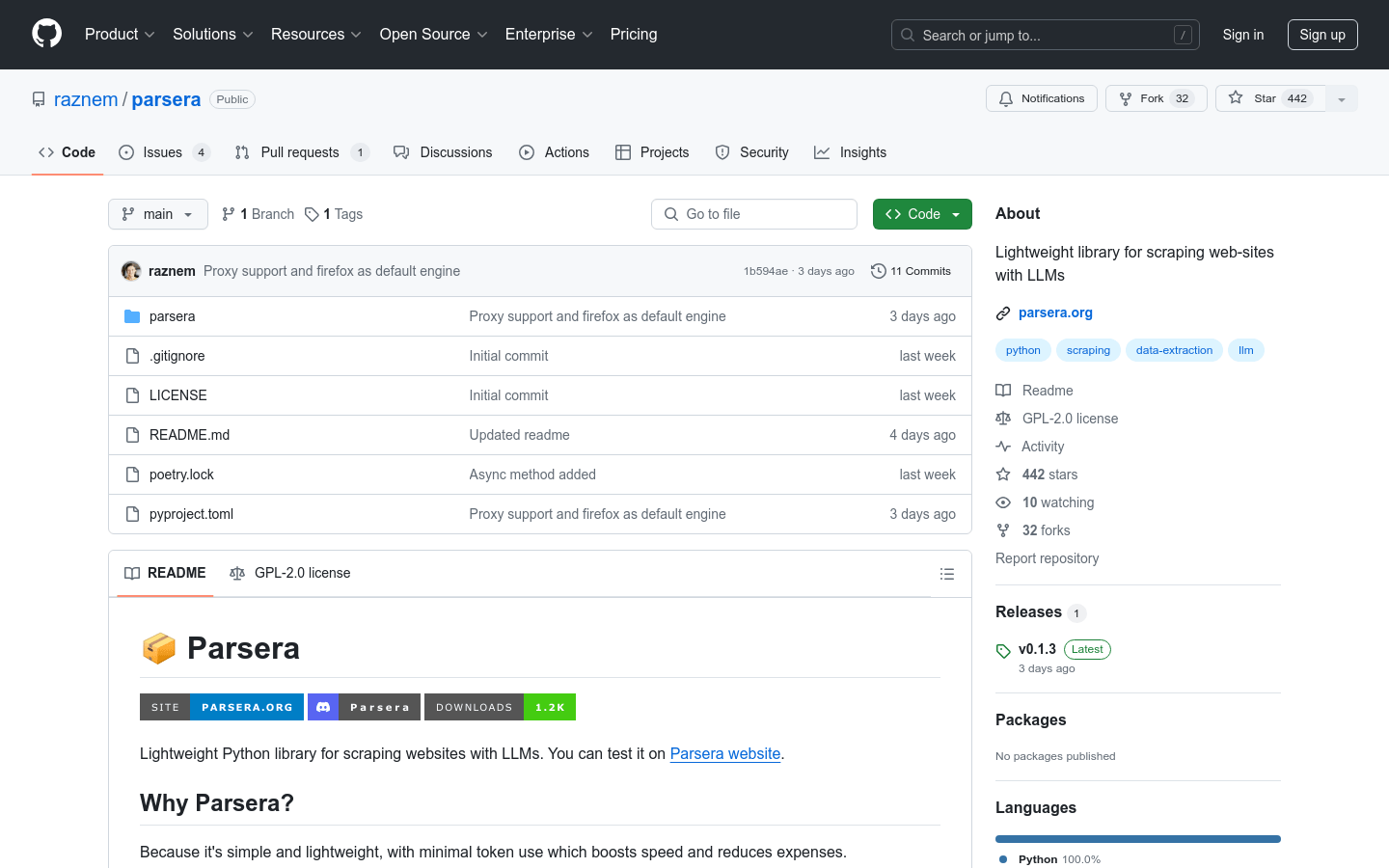Switch to the Actions tab
The height and width of the screenshot is (868, 1389).
point(554,152)
